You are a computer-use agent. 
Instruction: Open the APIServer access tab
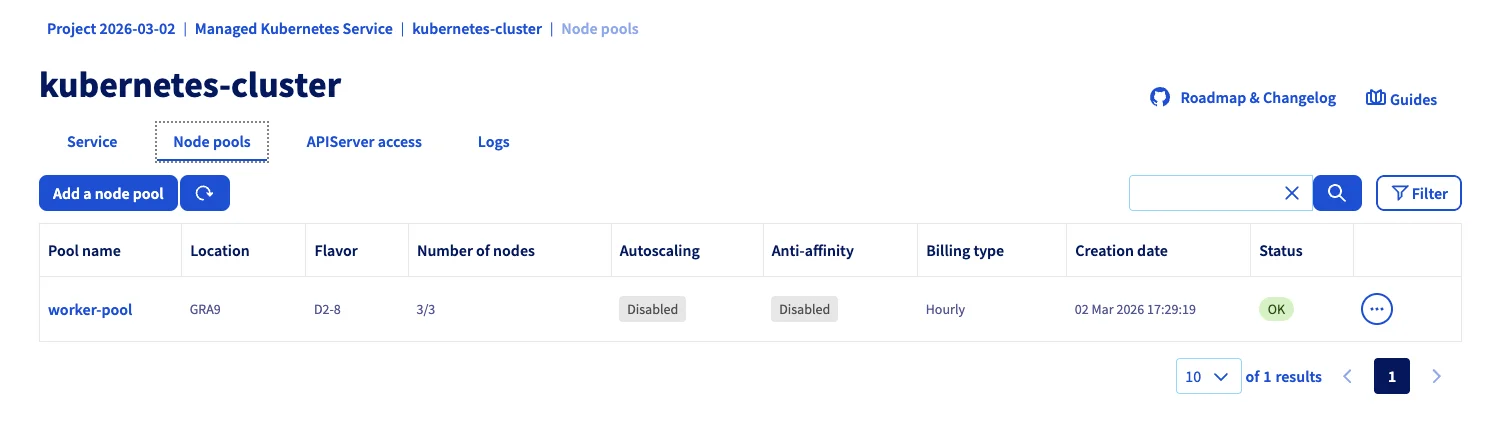[x=364, y=142]
